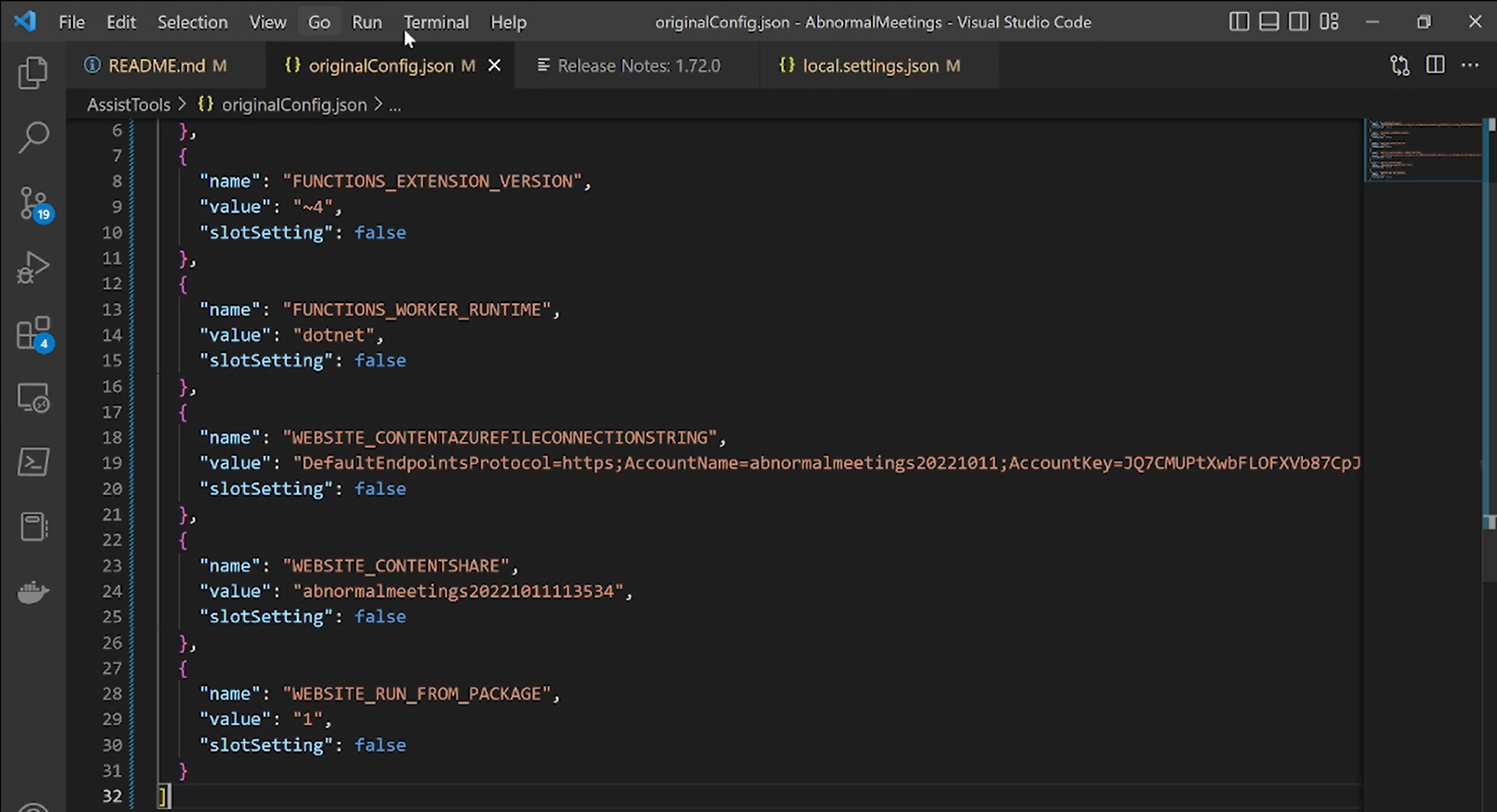The width and height of the screenshot is (1497, 812).
Task: Open Extensions view with 4 badge
Action: pyautogui.click(x=33, y=333)
